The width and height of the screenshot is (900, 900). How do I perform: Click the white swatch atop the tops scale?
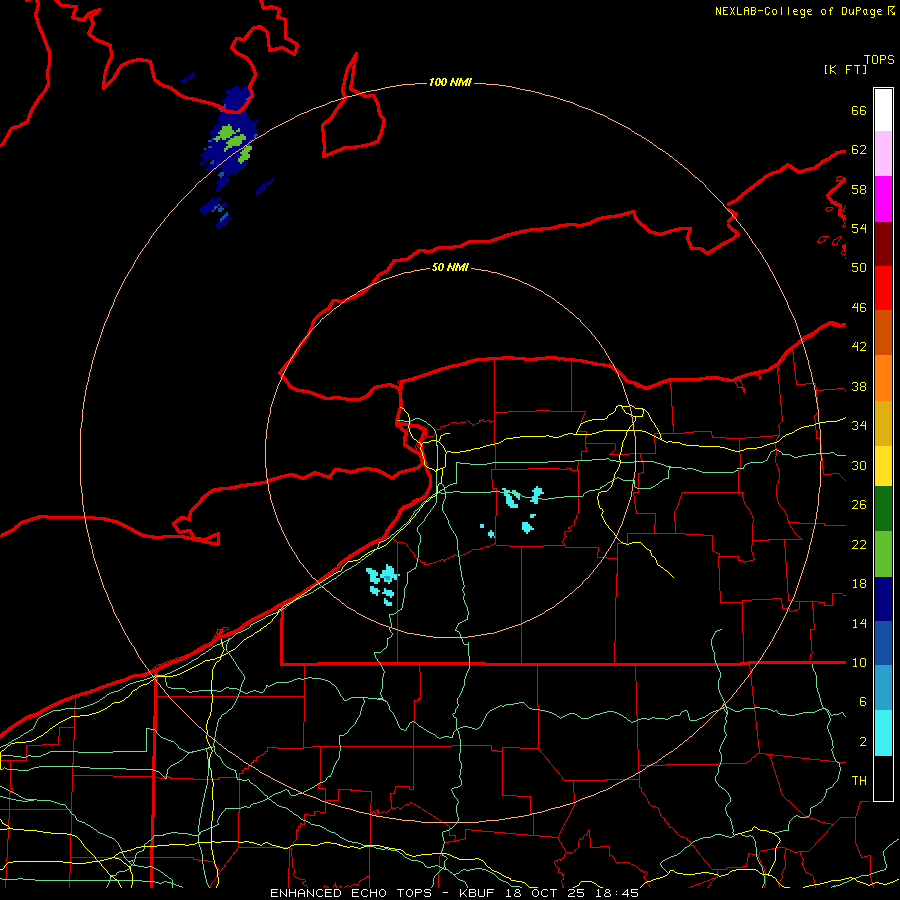pos(883,110)
